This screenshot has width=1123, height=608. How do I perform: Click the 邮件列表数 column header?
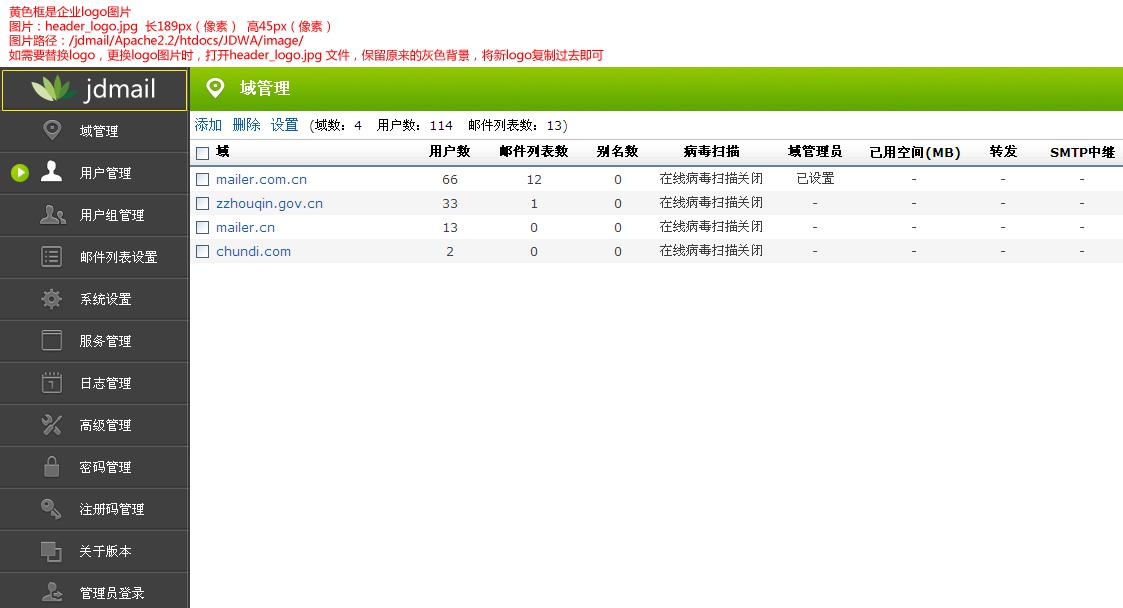click(x=534, y=151)
